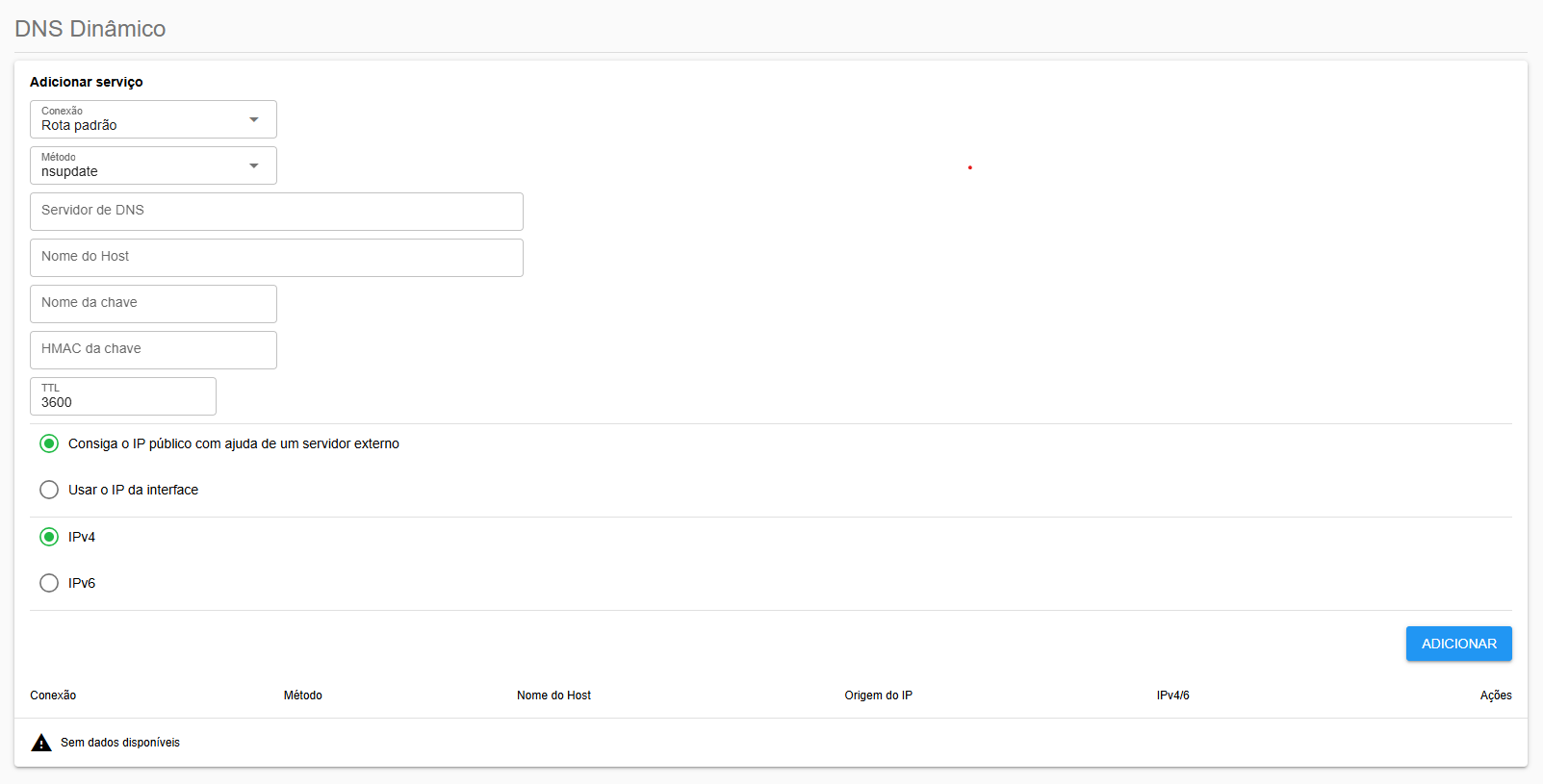
Task: Select Usar o IP da interface
Action: [x=49, y=490]
